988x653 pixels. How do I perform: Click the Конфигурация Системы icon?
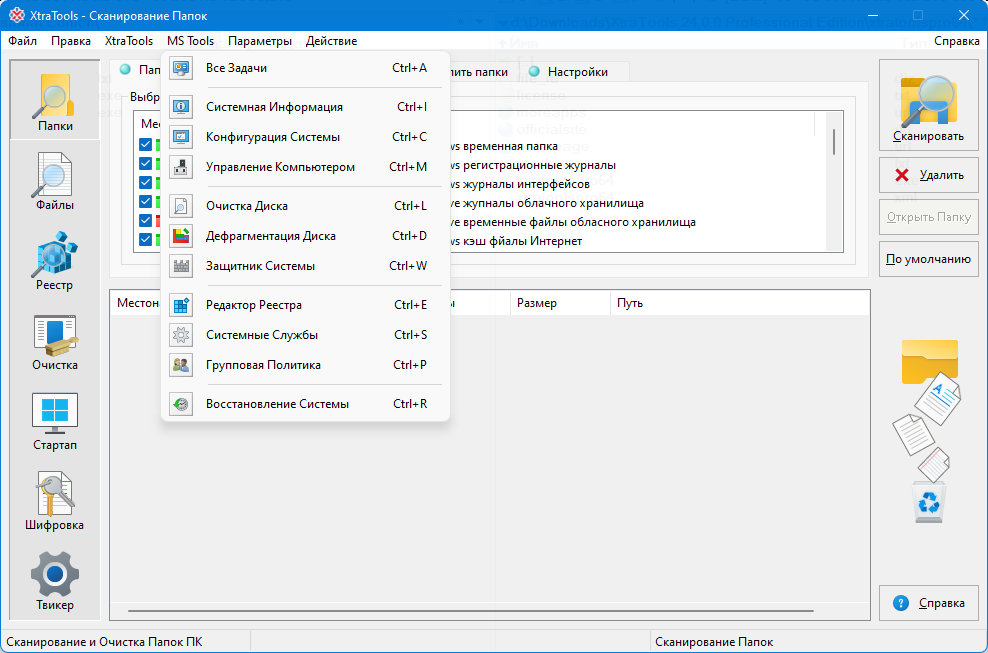pyautogui.click(x=181, y=137)
